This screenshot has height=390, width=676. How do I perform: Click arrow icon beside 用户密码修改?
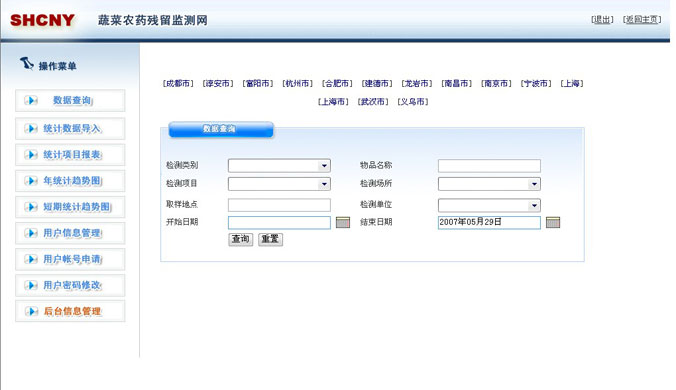31,285
